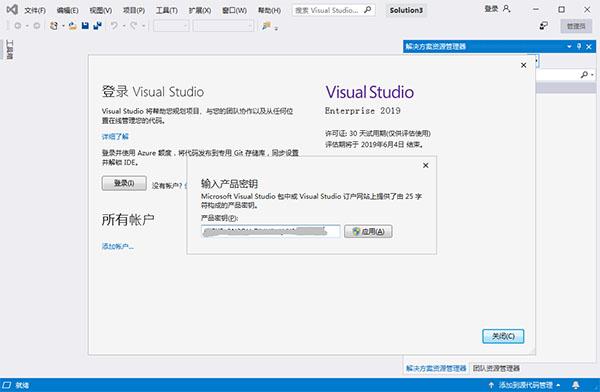Open the 扩展(X) menu

tap(199, 10)
